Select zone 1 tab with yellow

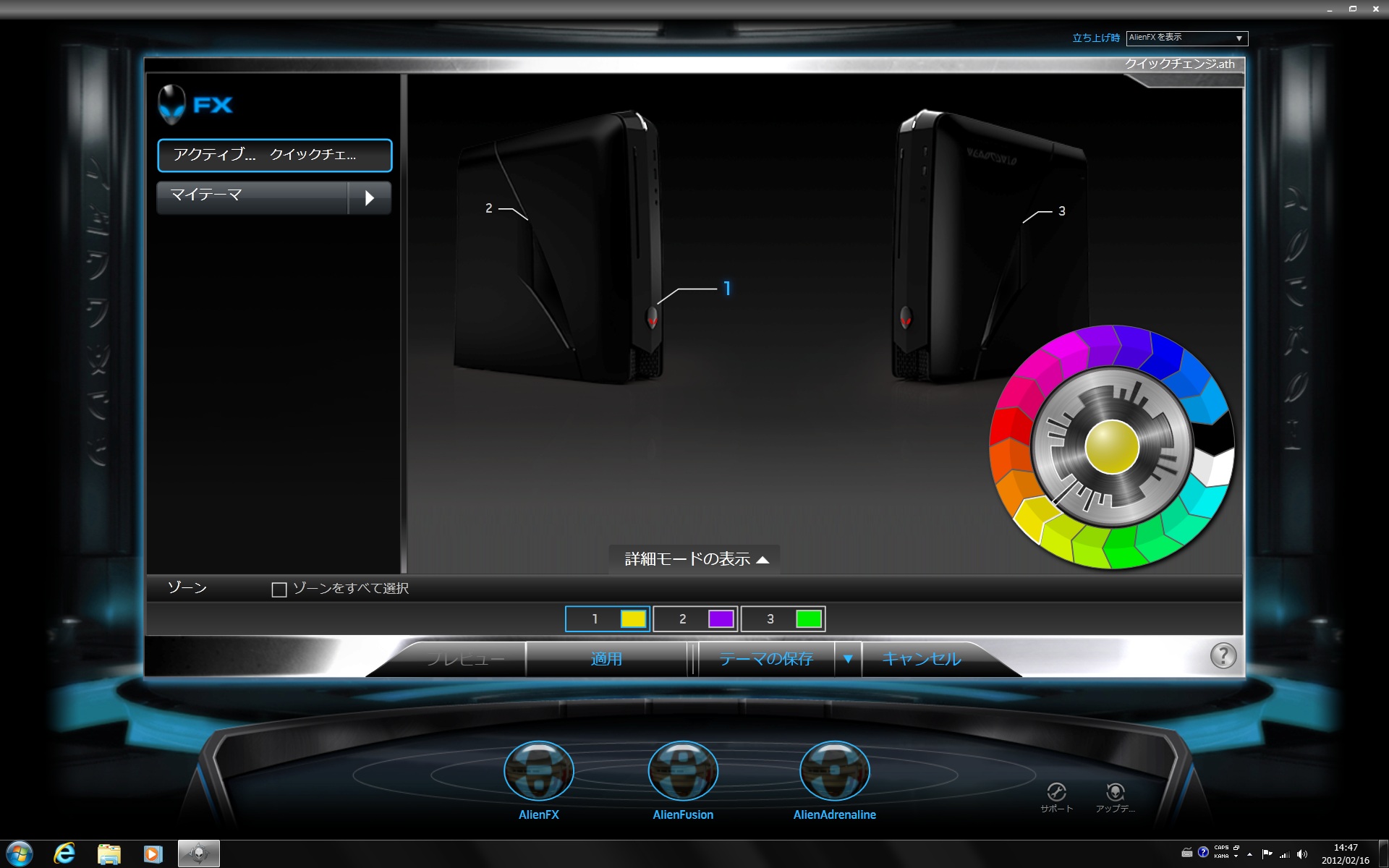(608, 619)
